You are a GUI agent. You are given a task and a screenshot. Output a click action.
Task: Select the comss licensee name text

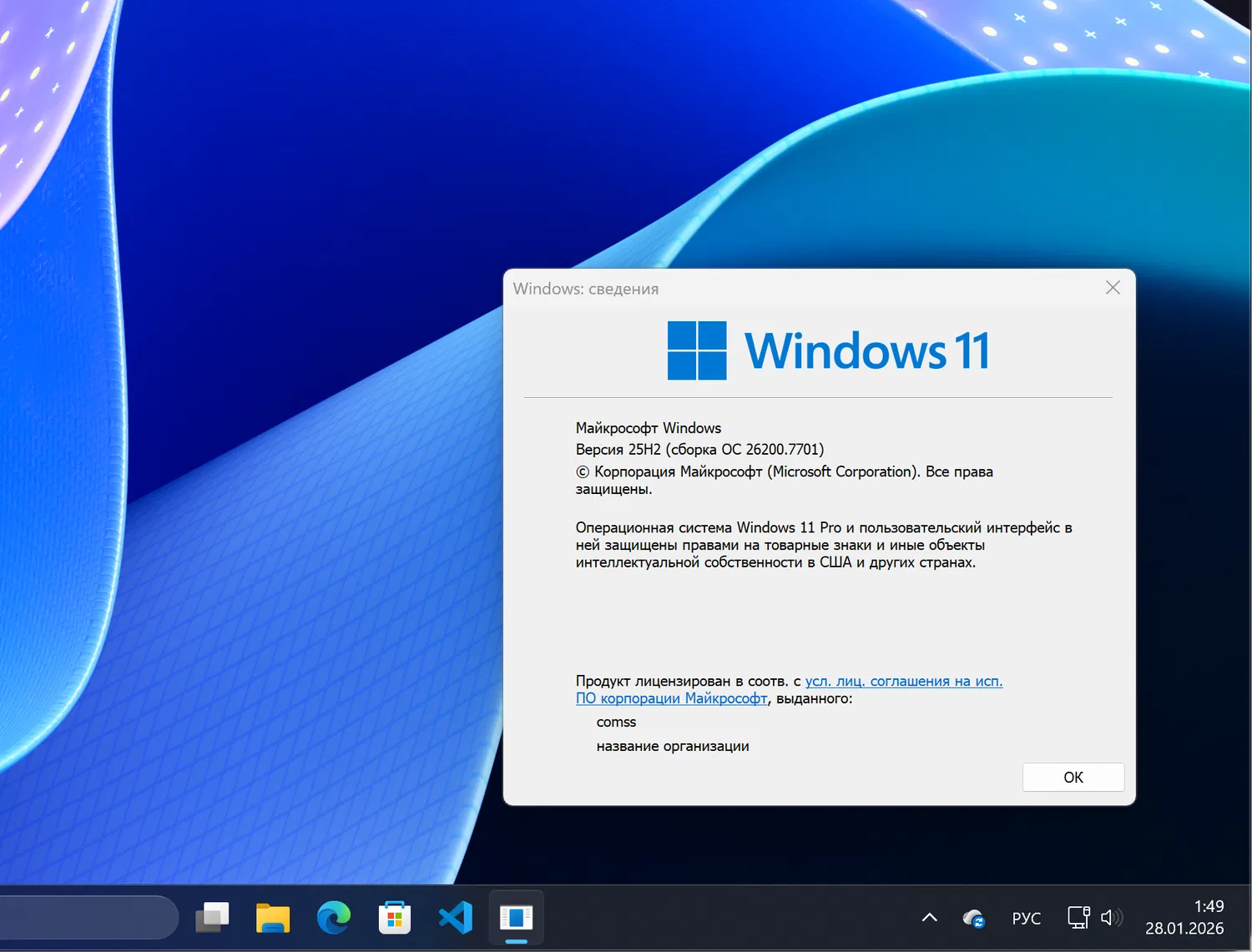(x=615, y=722)
